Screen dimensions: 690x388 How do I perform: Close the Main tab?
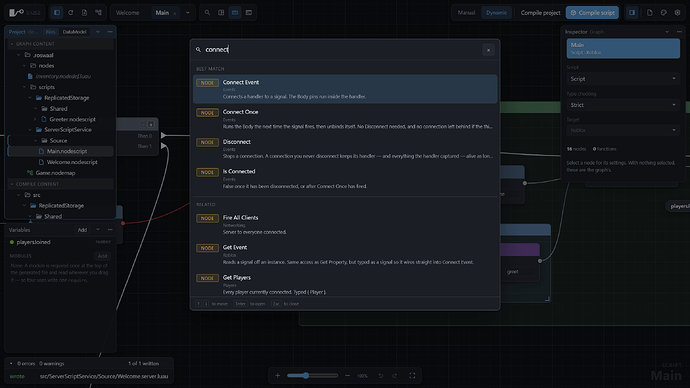tap(175, 13)
